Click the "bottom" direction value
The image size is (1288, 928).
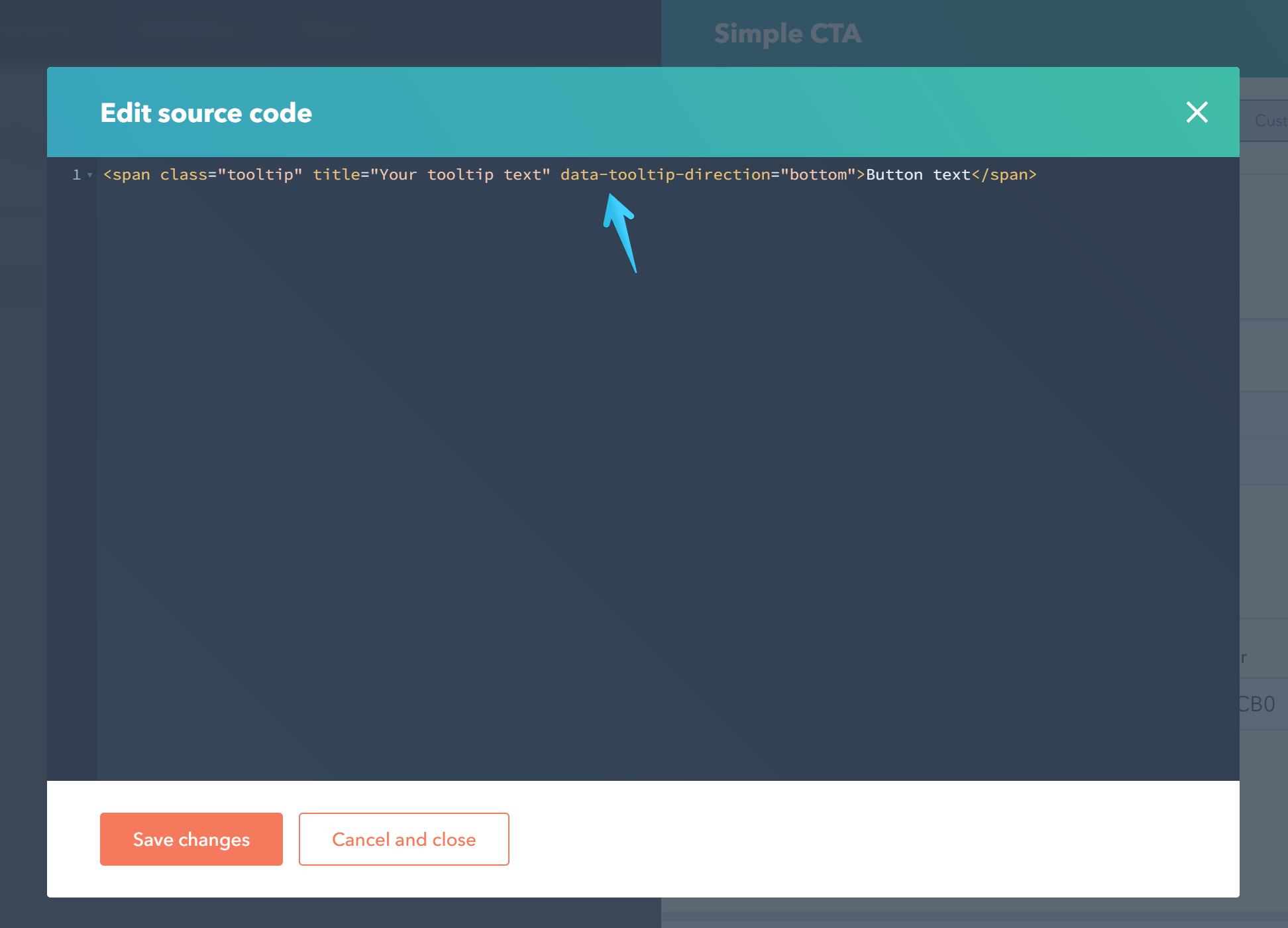point(818,175)
